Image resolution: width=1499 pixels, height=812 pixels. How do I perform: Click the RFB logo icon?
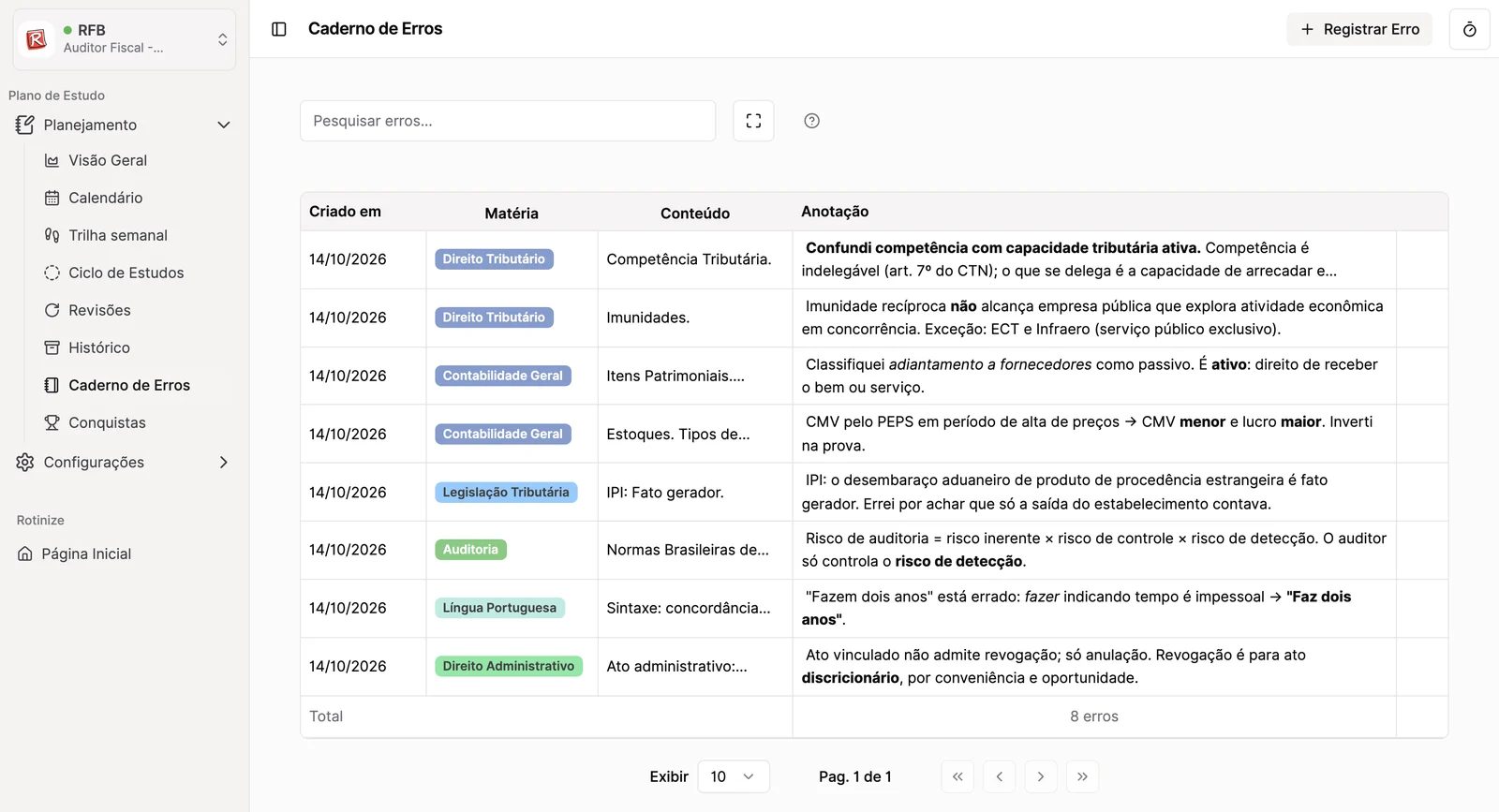[37, 39]
